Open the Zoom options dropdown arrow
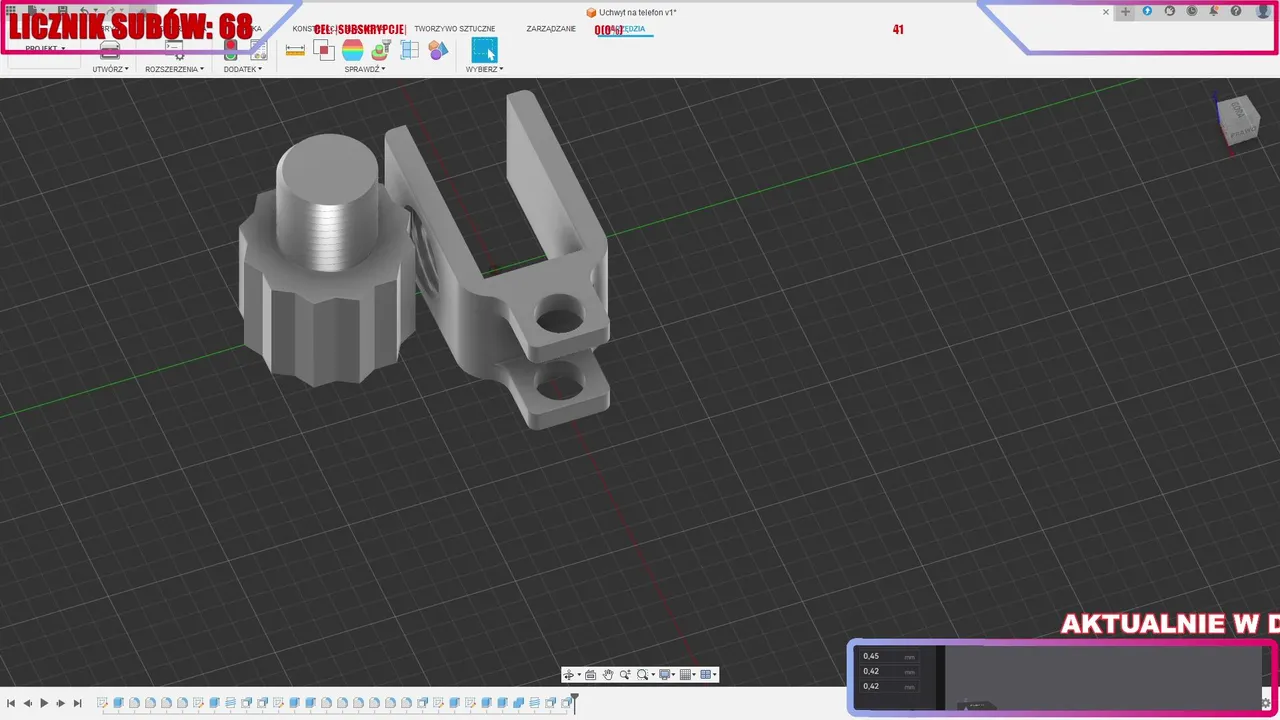The height and width of the screenshot is (720, 1280). pos(652,675)
